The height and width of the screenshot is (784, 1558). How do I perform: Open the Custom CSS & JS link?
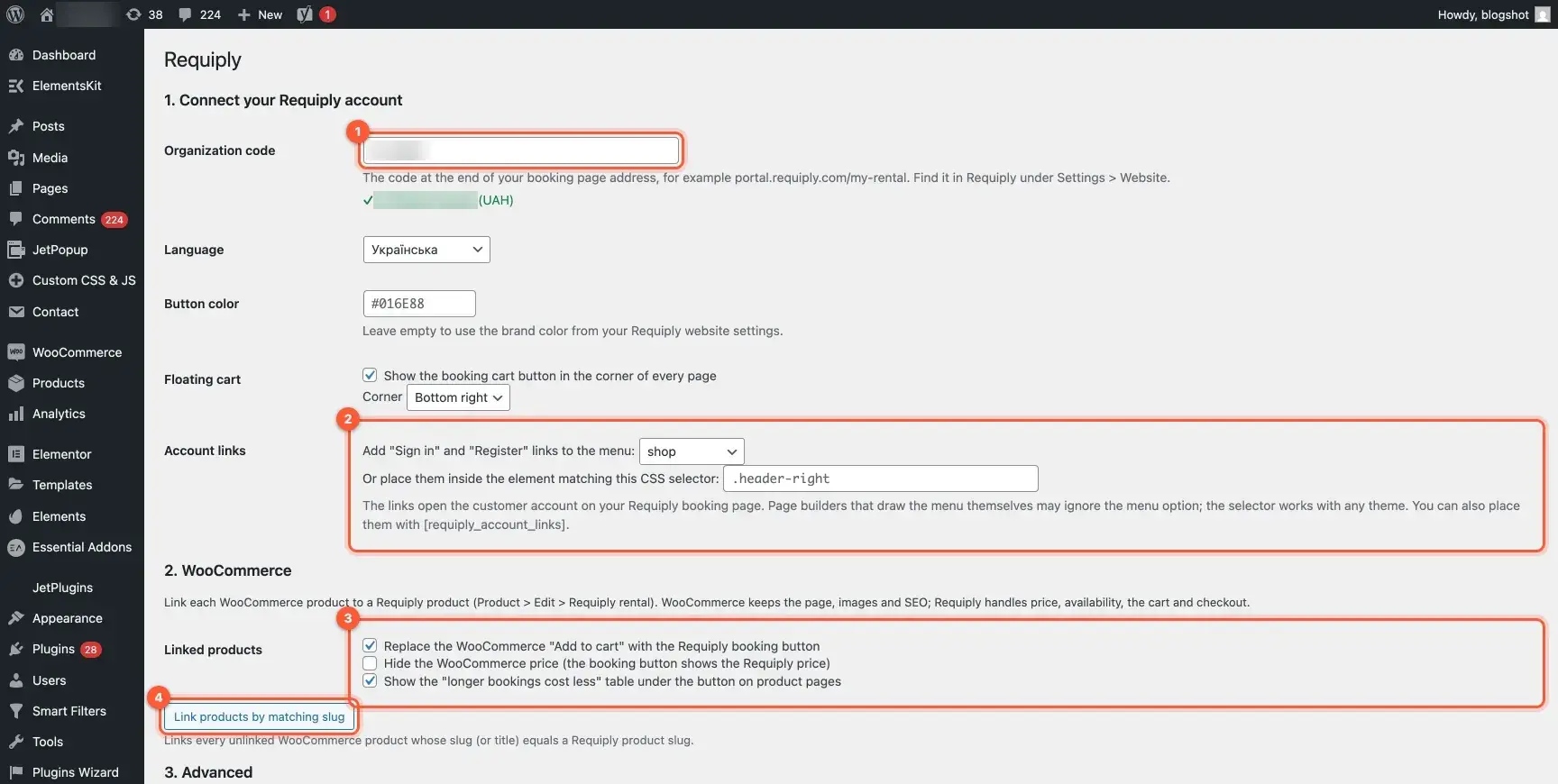(84, 280)
